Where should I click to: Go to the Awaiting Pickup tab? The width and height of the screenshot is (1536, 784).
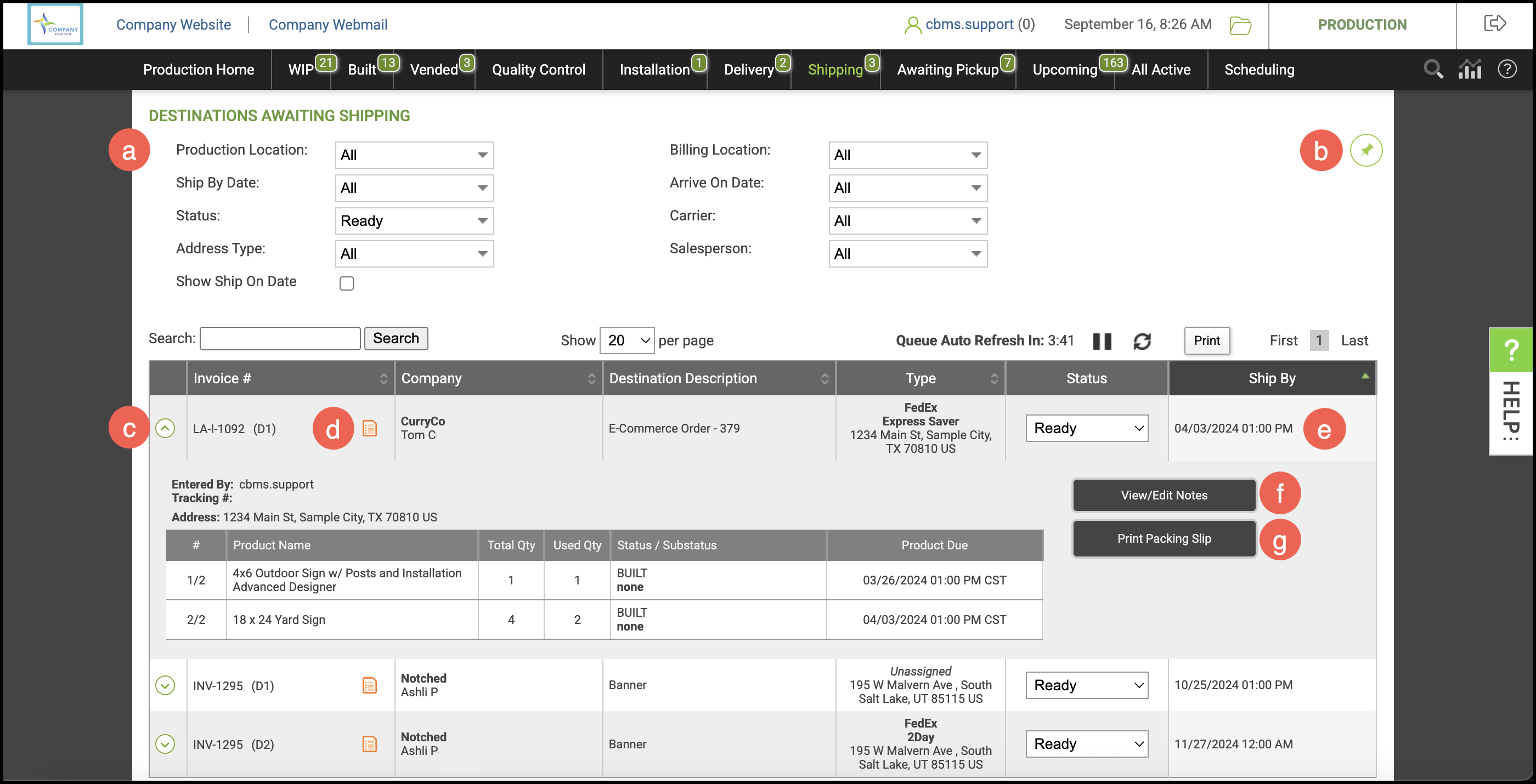947,70
